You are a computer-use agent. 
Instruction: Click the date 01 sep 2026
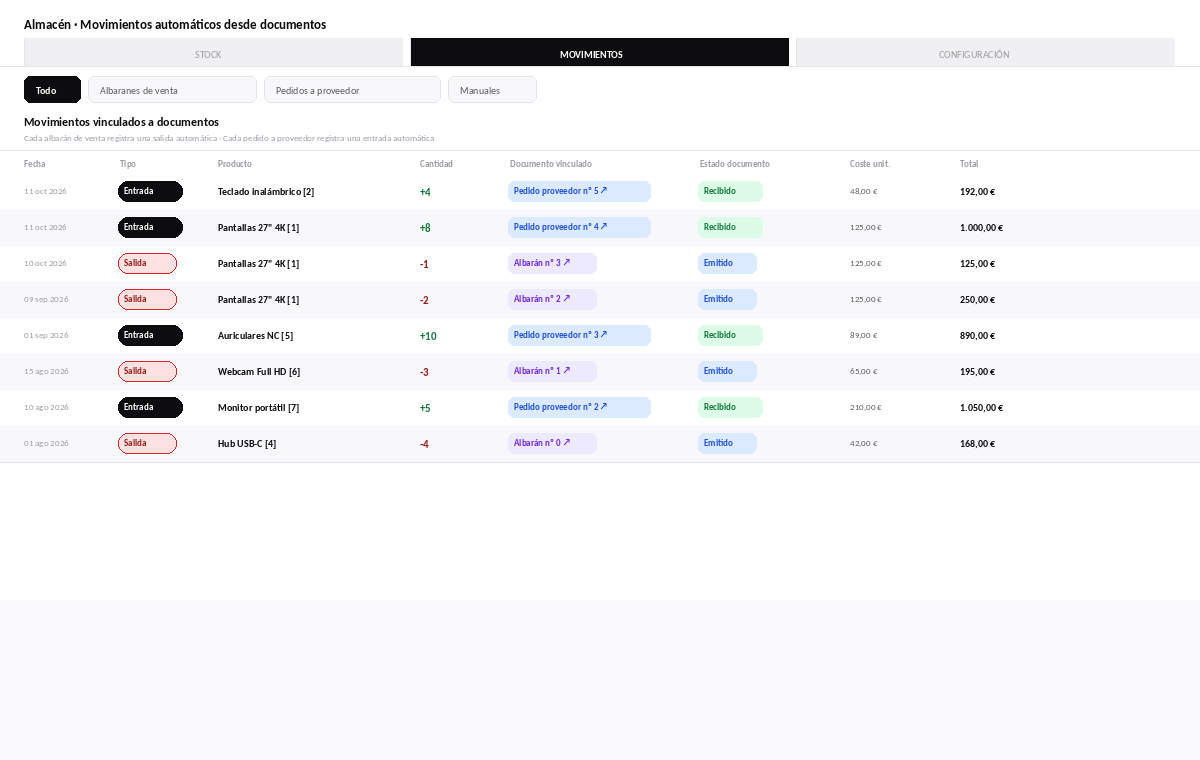tap(46, 336)
